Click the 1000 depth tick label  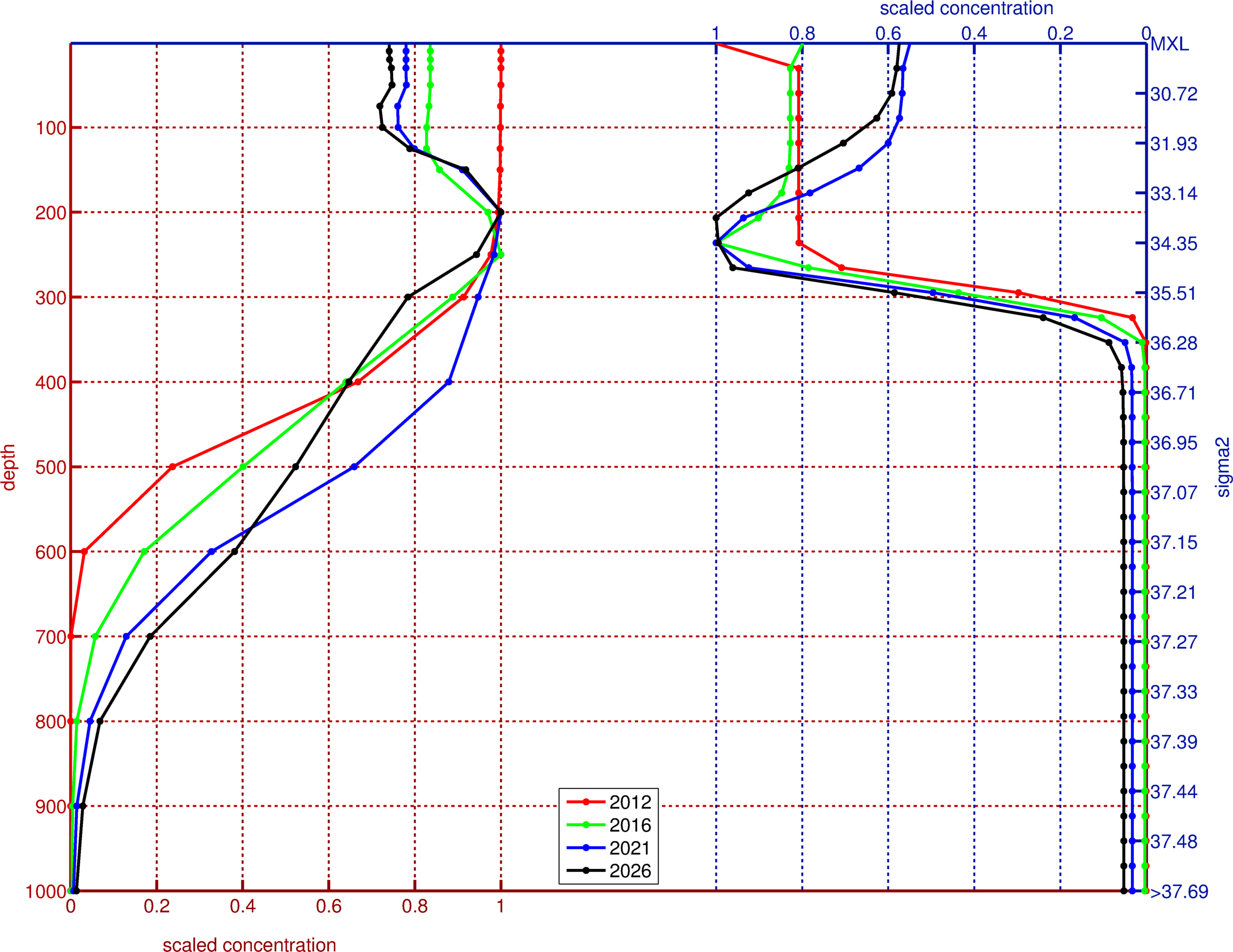pos(46,891)
